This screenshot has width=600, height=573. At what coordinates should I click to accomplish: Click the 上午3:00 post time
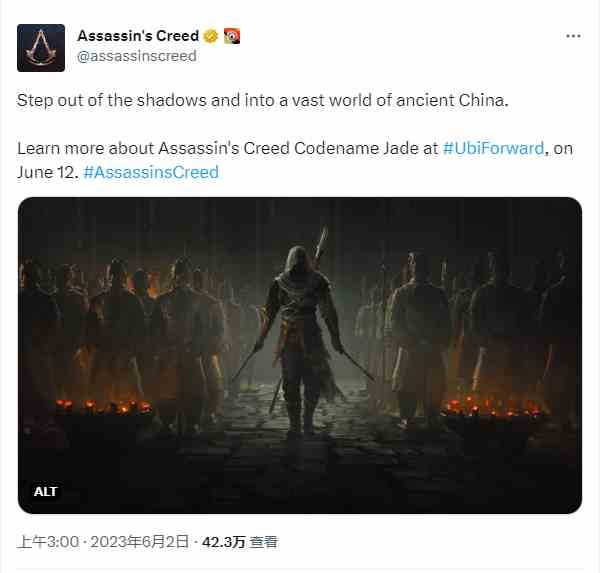pyautogui.click(x=48, y=542)
